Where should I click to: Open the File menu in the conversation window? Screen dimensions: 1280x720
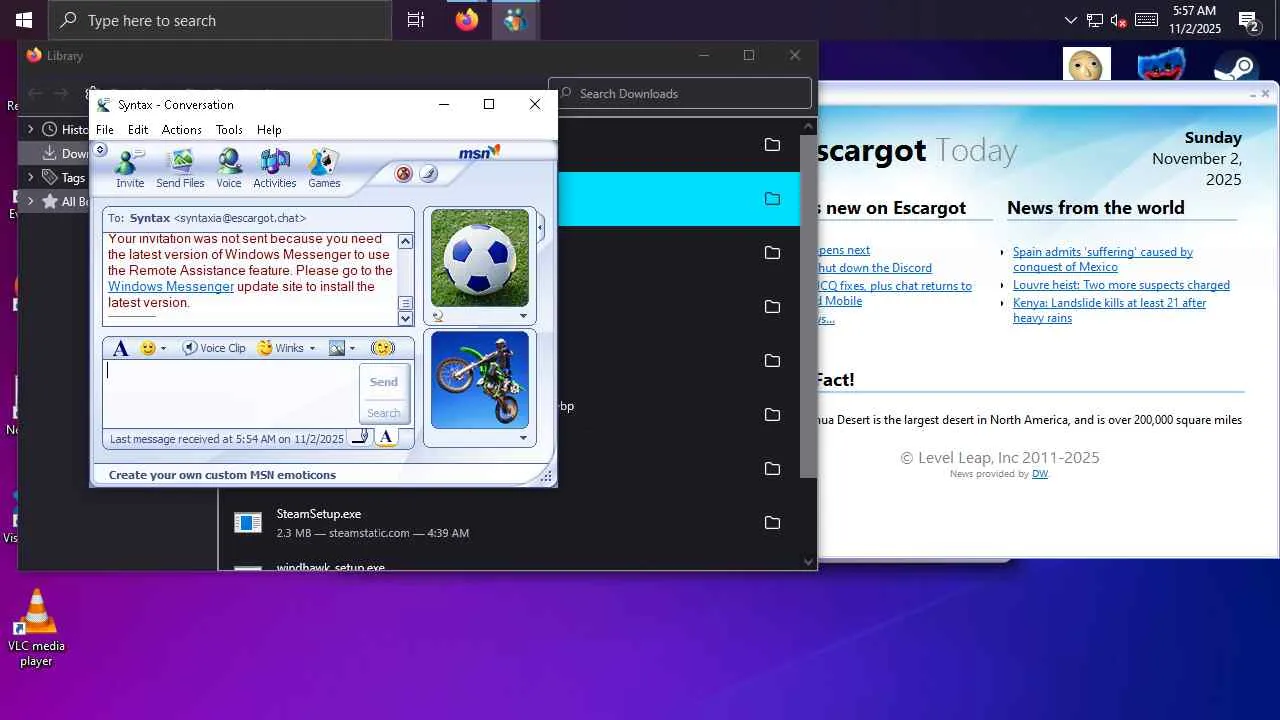point(105,130)
